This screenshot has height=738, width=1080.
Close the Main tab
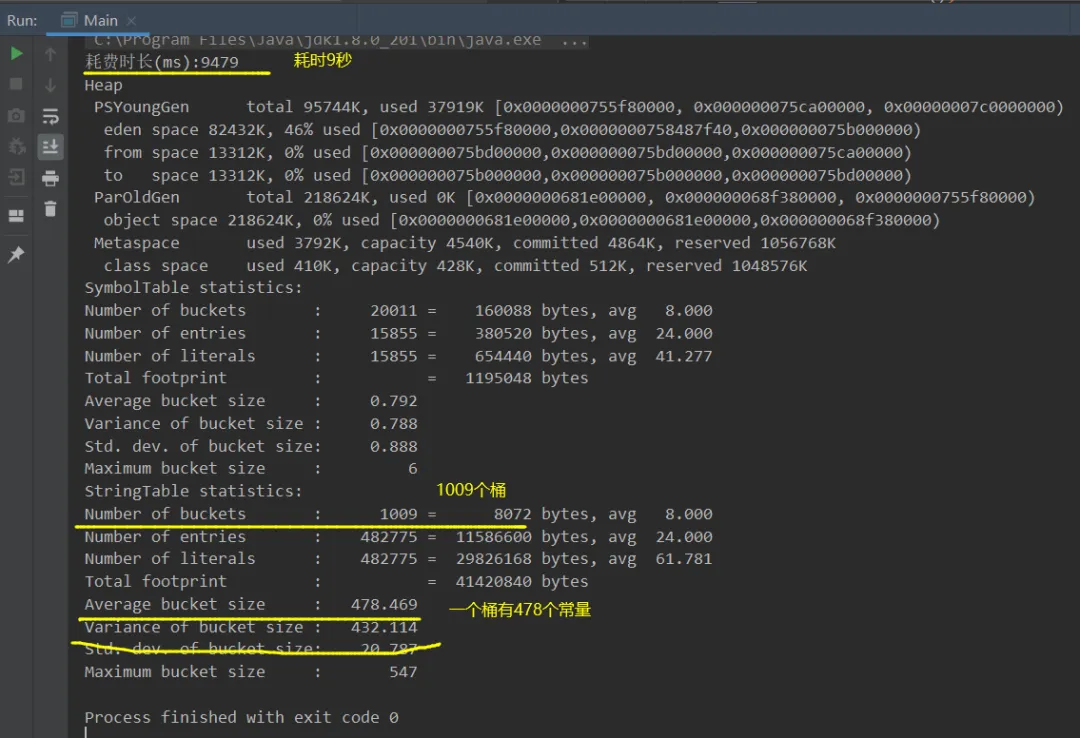(132, 21)
